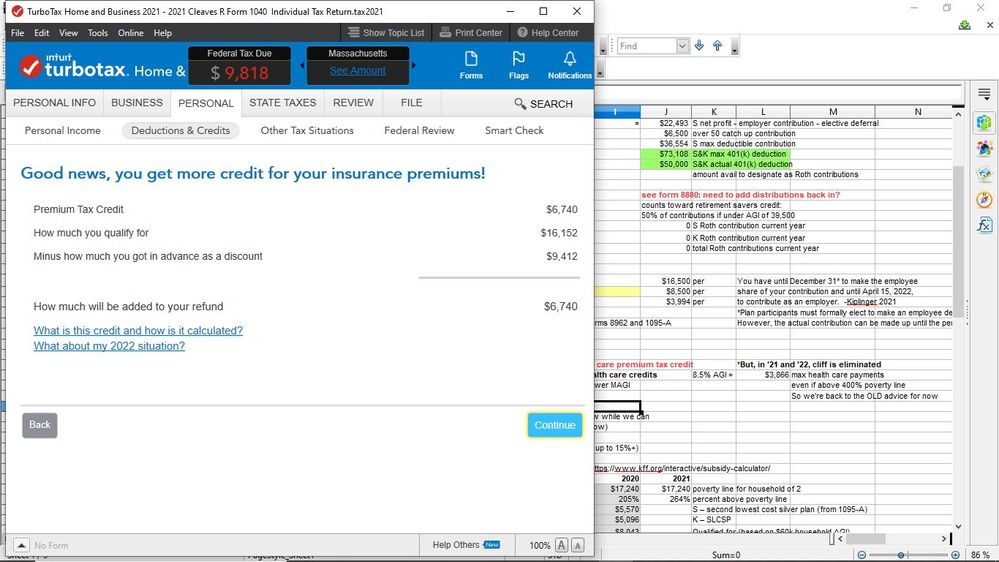Switch to the Review tab
The width and height of the screenshot is (999, 562).
(x=353, y=103)
